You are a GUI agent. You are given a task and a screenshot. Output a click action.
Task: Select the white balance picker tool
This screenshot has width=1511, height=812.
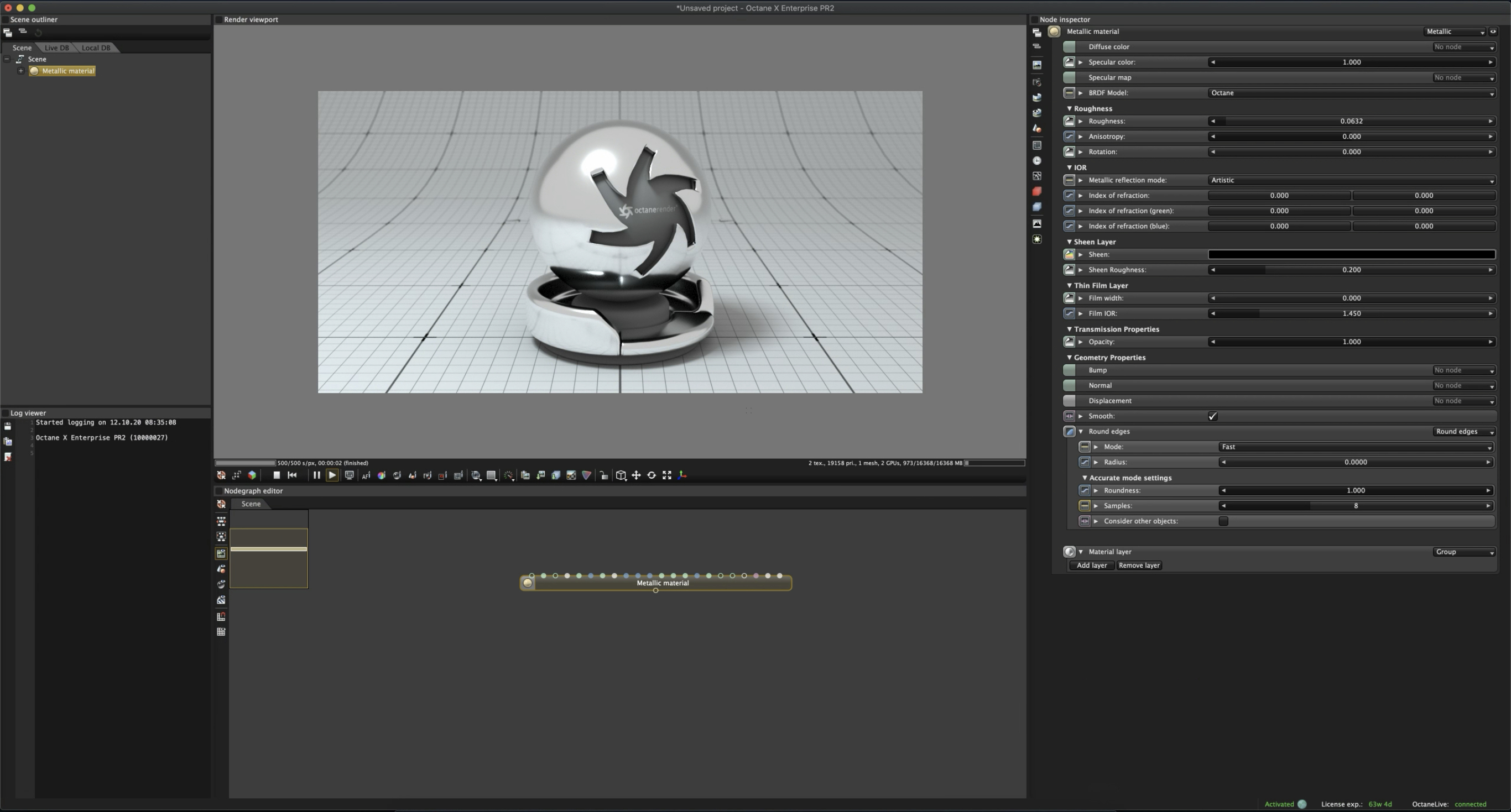(381, 475)
